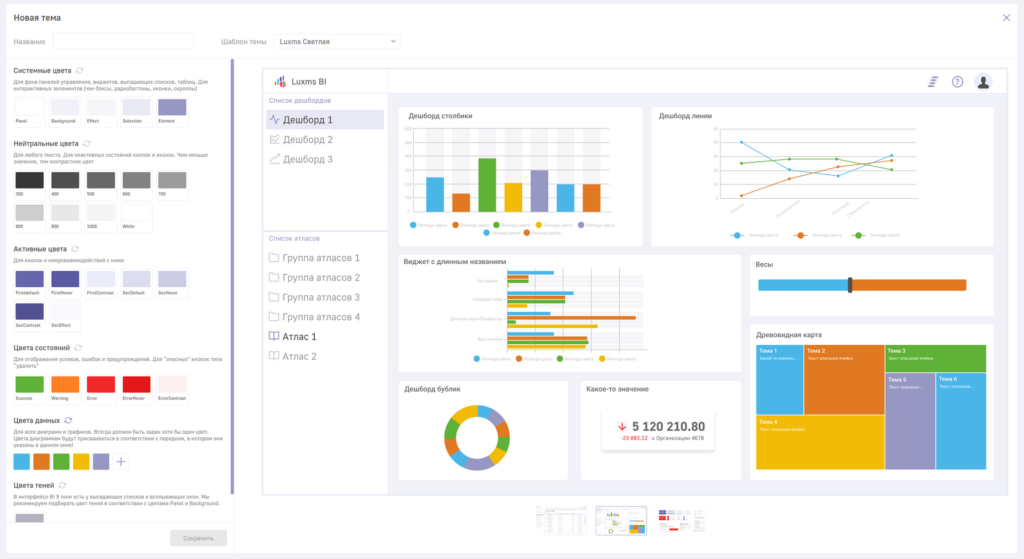Close the Новая тема dialog
The height and width of the screenshot is (559, 1024).
point(1006,18)
